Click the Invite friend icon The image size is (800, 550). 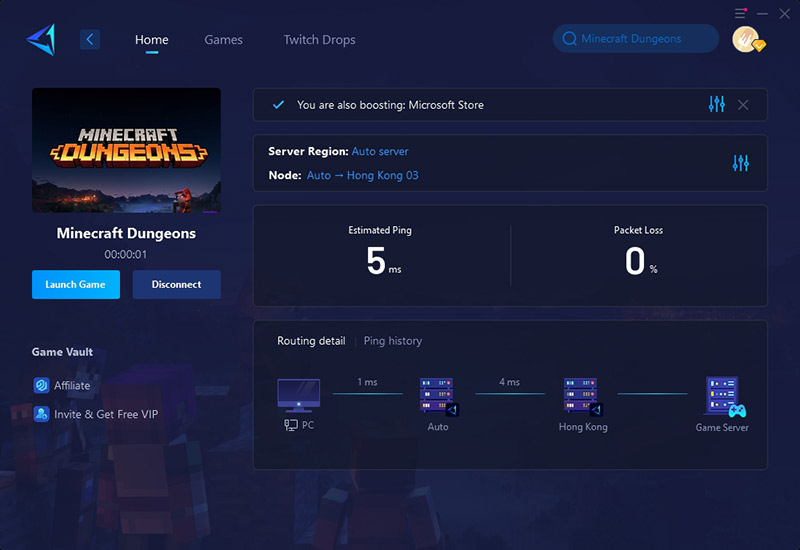click(x=41, y=414)
